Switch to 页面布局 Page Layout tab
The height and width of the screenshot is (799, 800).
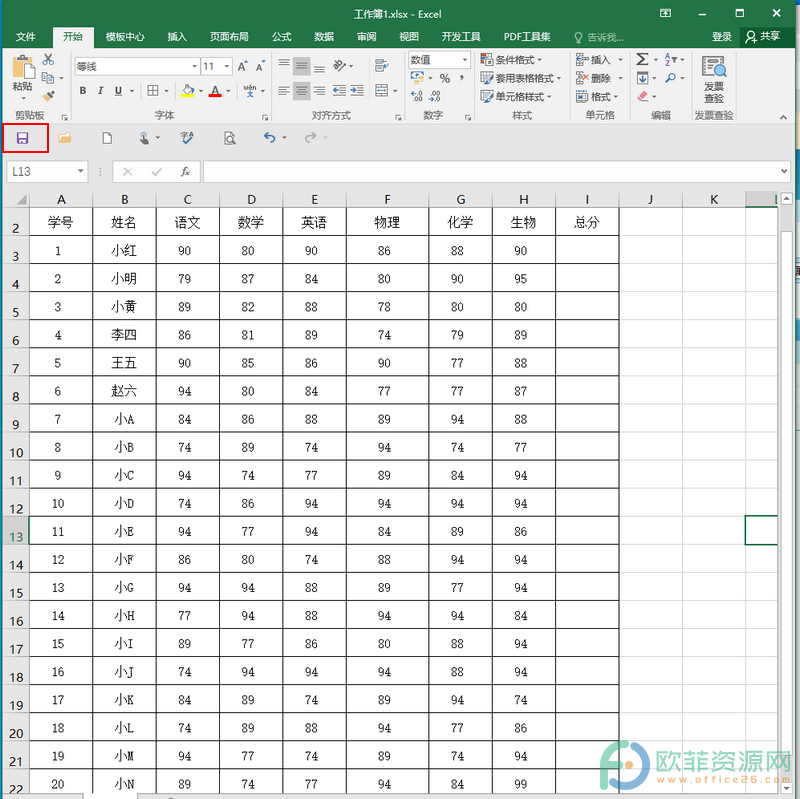coord(229,37)
